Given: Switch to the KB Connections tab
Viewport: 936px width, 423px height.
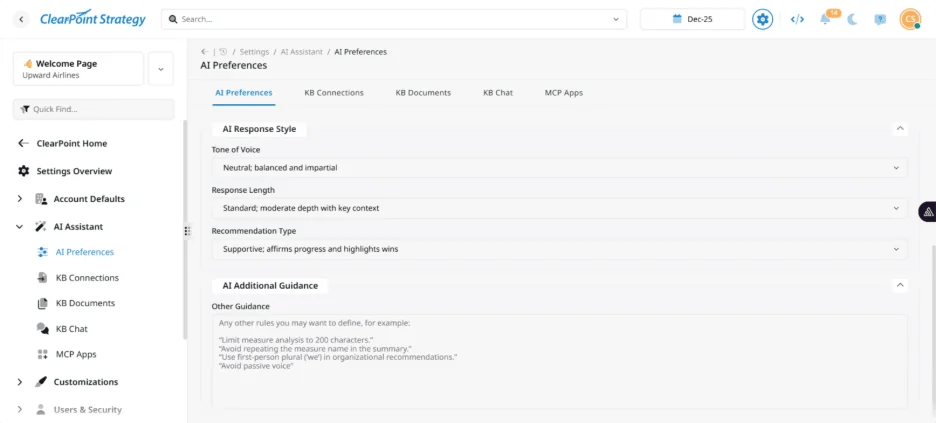Looking at the screenshot, I should 334,92.
